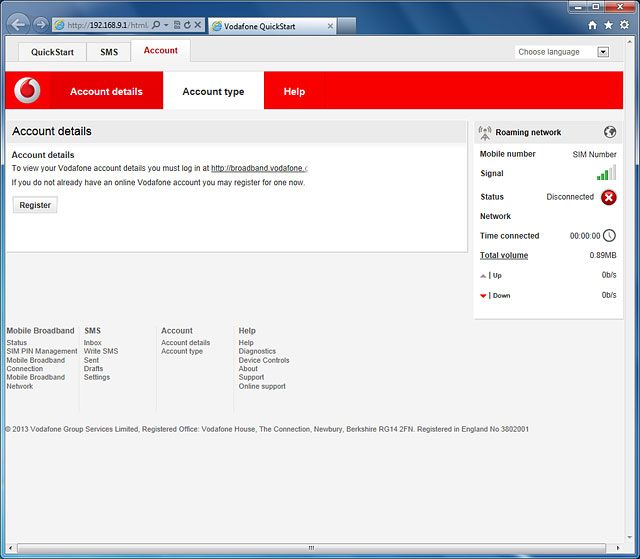Screen dimensions: 640x559
Task: Click the signal strength bars icon
Action: coord(606,173)
